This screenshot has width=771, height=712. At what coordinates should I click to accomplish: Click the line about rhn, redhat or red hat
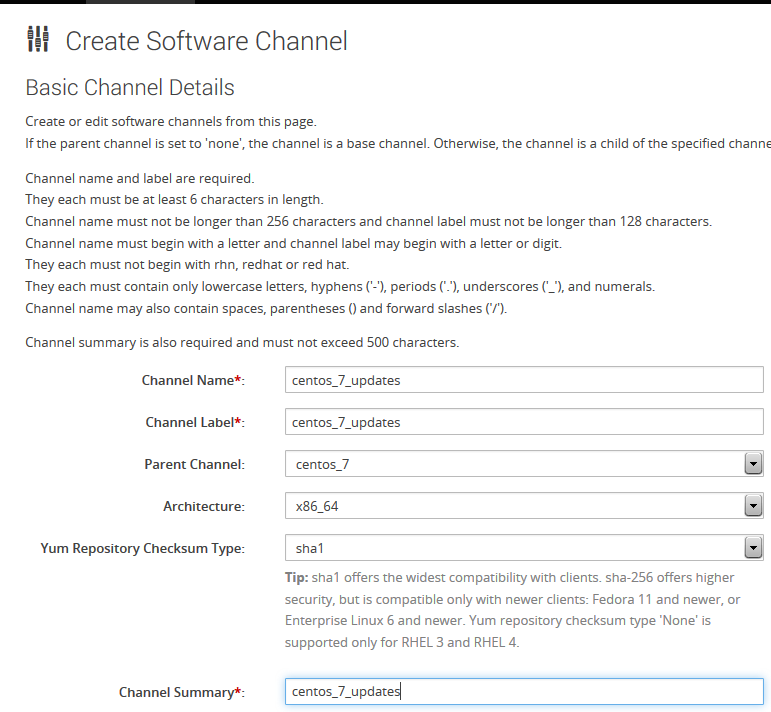187,265
